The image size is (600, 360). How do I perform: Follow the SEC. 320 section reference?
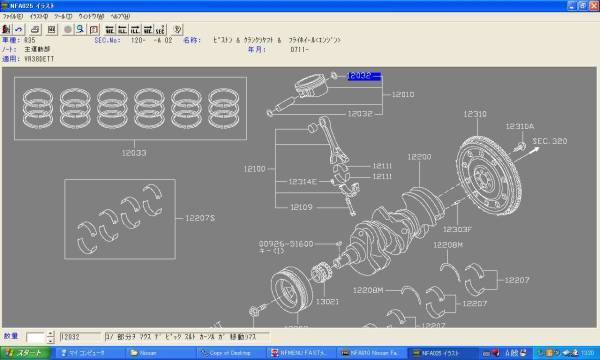pos(550,141)
